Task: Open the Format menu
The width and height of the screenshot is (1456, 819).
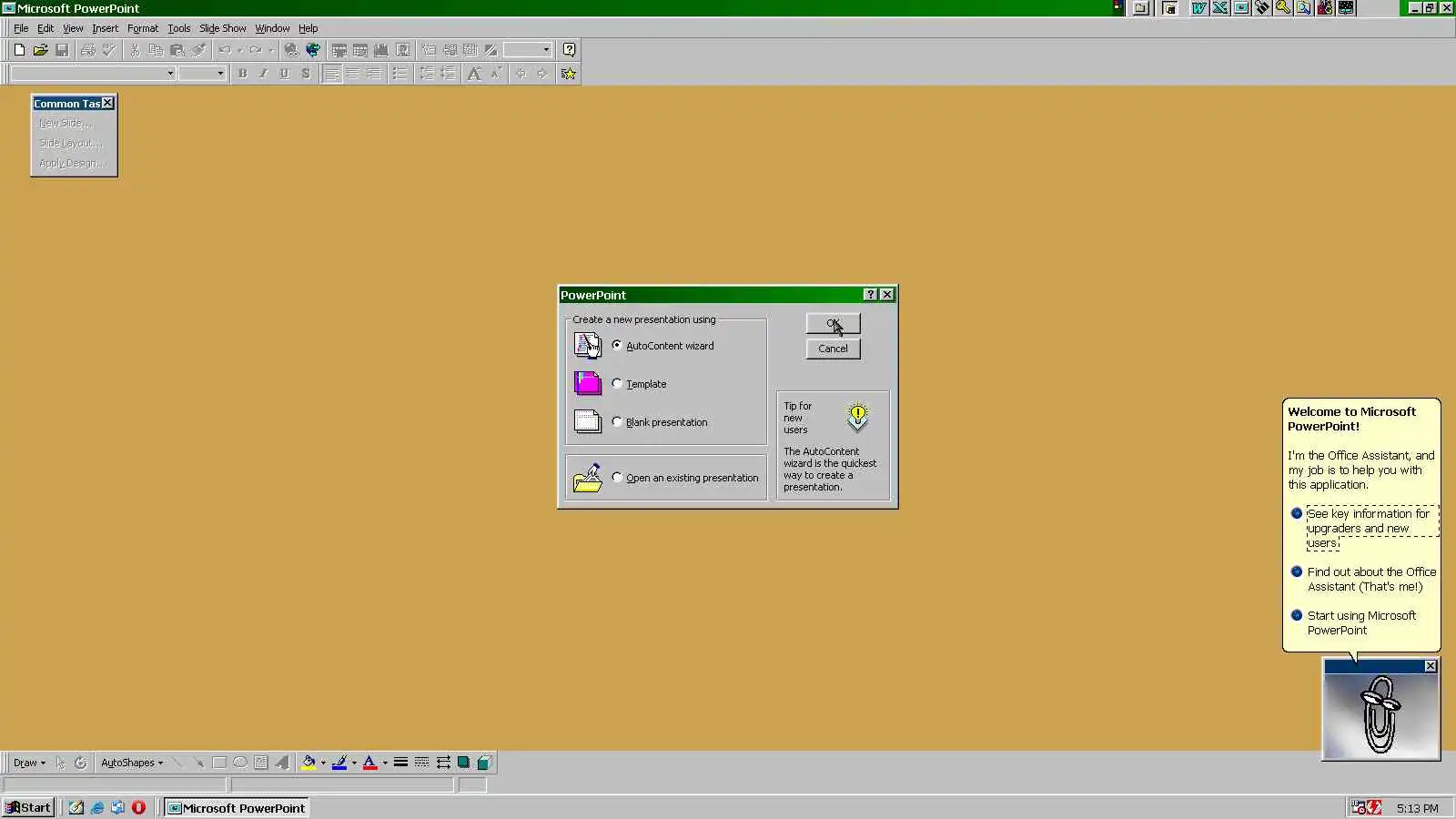Action: click(x=143, y=28)
